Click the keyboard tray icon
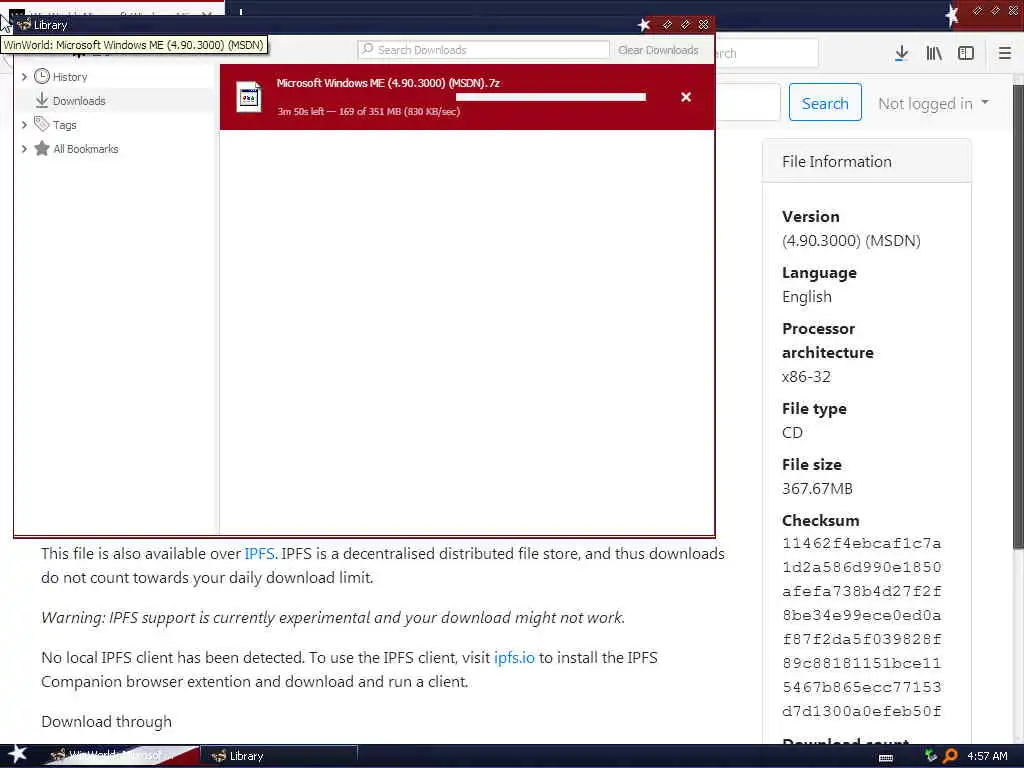 pyautogui.click(x=886, y=757)
